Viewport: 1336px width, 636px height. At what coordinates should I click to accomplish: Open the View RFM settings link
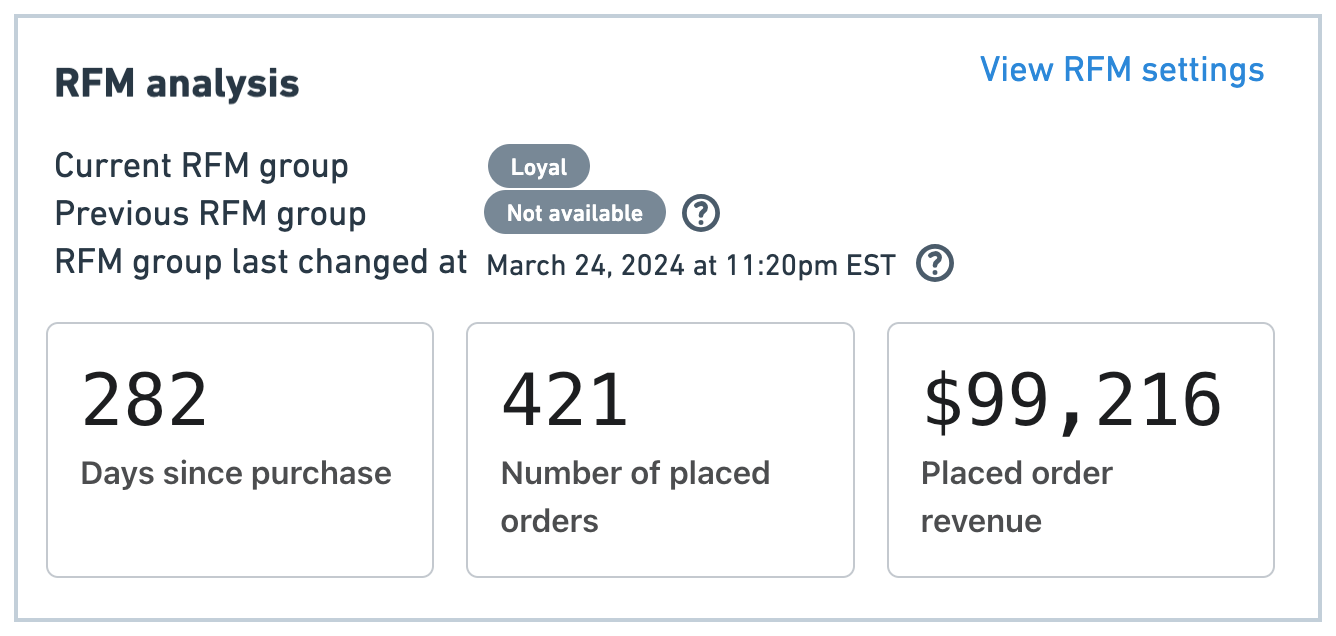[x=1121, y=70]
